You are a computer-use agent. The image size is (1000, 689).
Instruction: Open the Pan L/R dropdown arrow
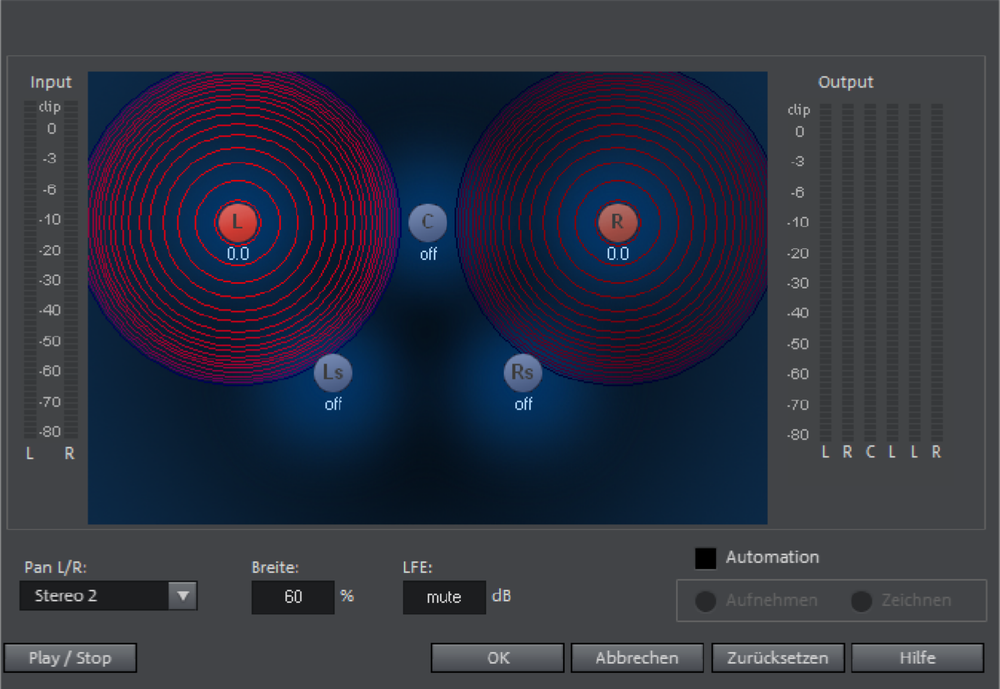[183, 596]
